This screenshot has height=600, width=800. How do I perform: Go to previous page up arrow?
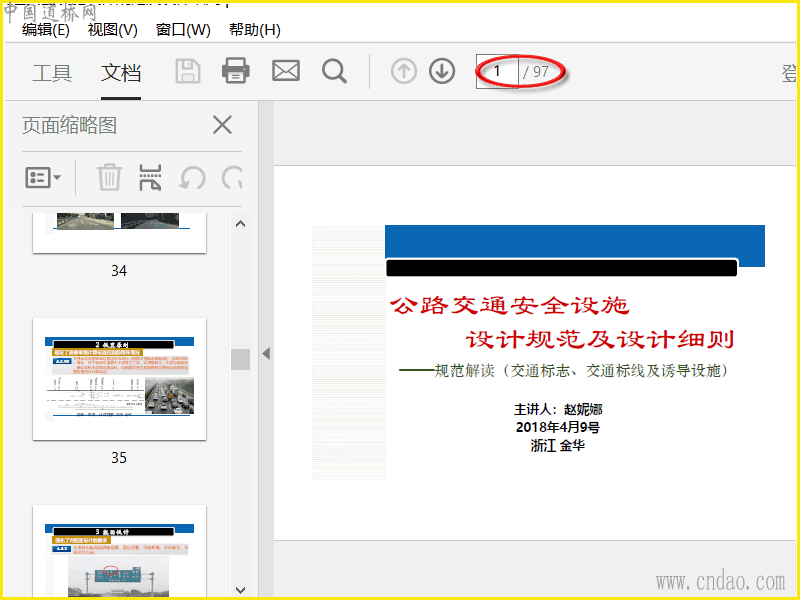tap(404, 71)
